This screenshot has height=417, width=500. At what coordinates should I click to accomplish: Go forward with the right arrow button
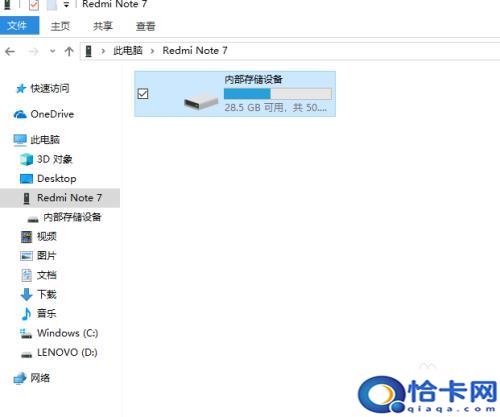pos(33,51)
